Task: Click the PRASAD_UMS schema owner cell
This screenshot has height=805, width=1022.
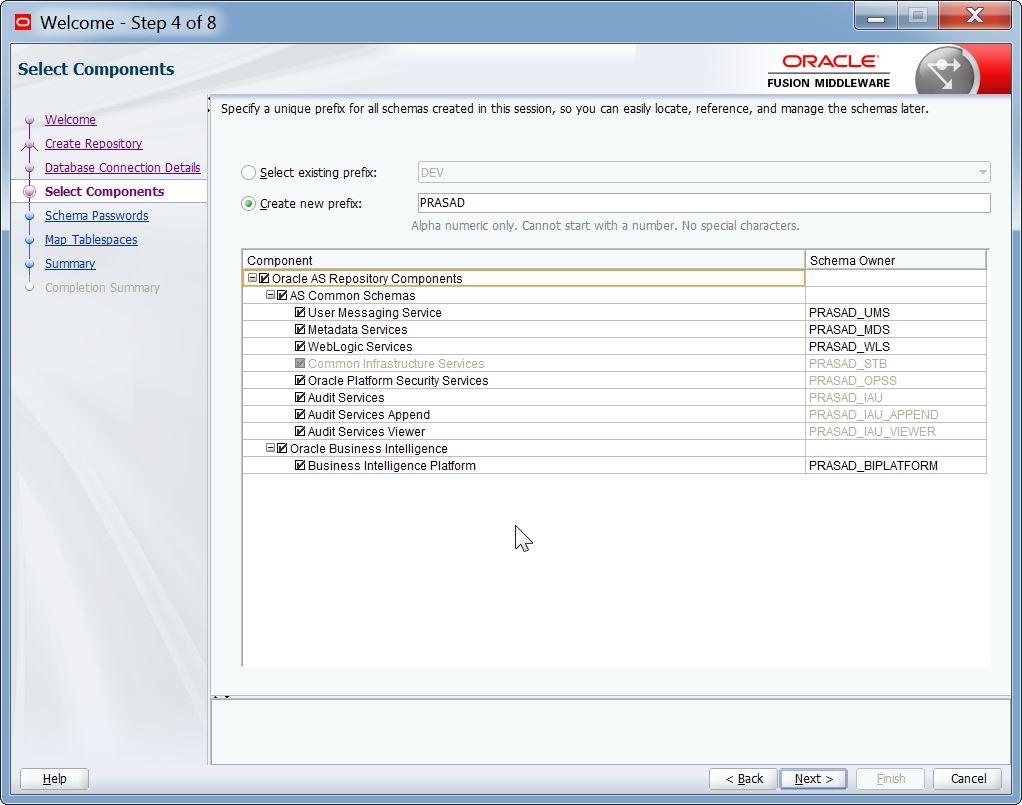Action: click(896, 313)
